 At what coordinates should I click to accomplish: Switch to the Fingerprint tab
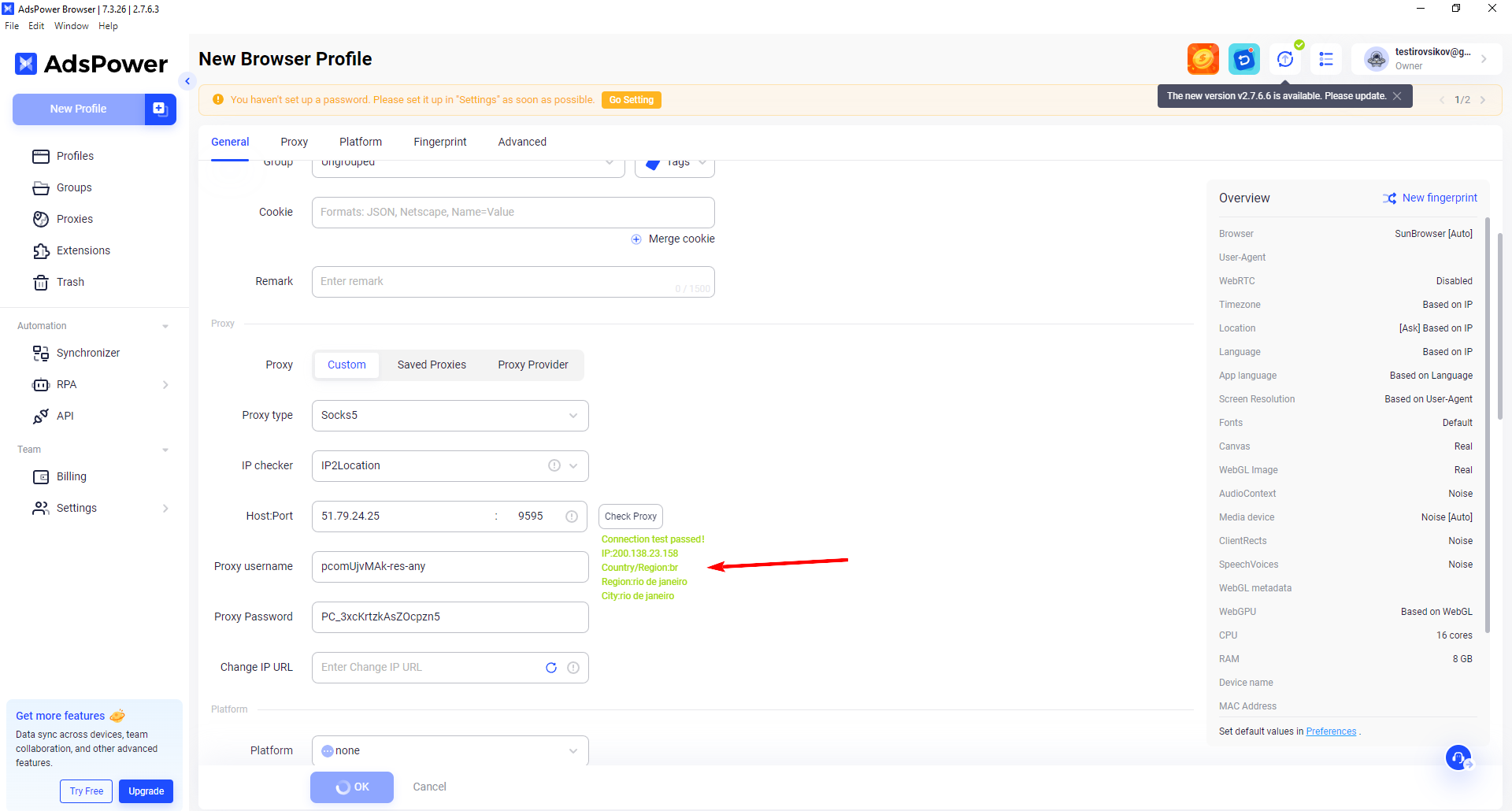pos(439,142)
